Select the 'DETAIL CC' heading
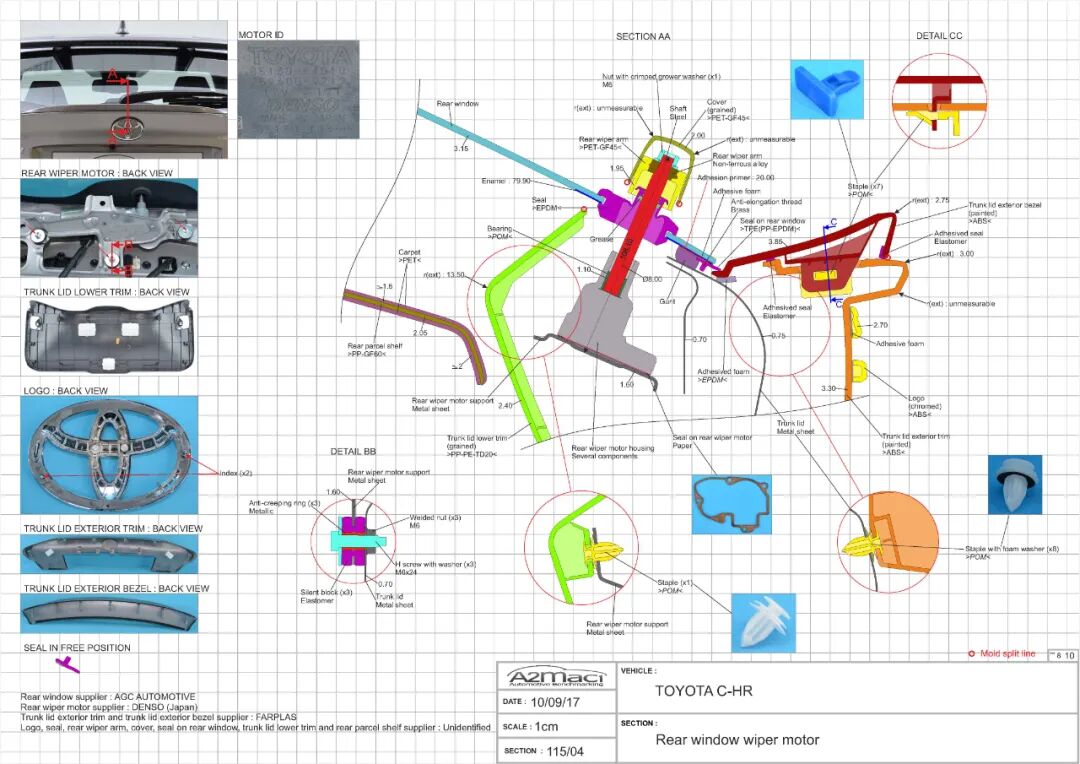Screen dimensions: 1080x764 pos(939,36)
